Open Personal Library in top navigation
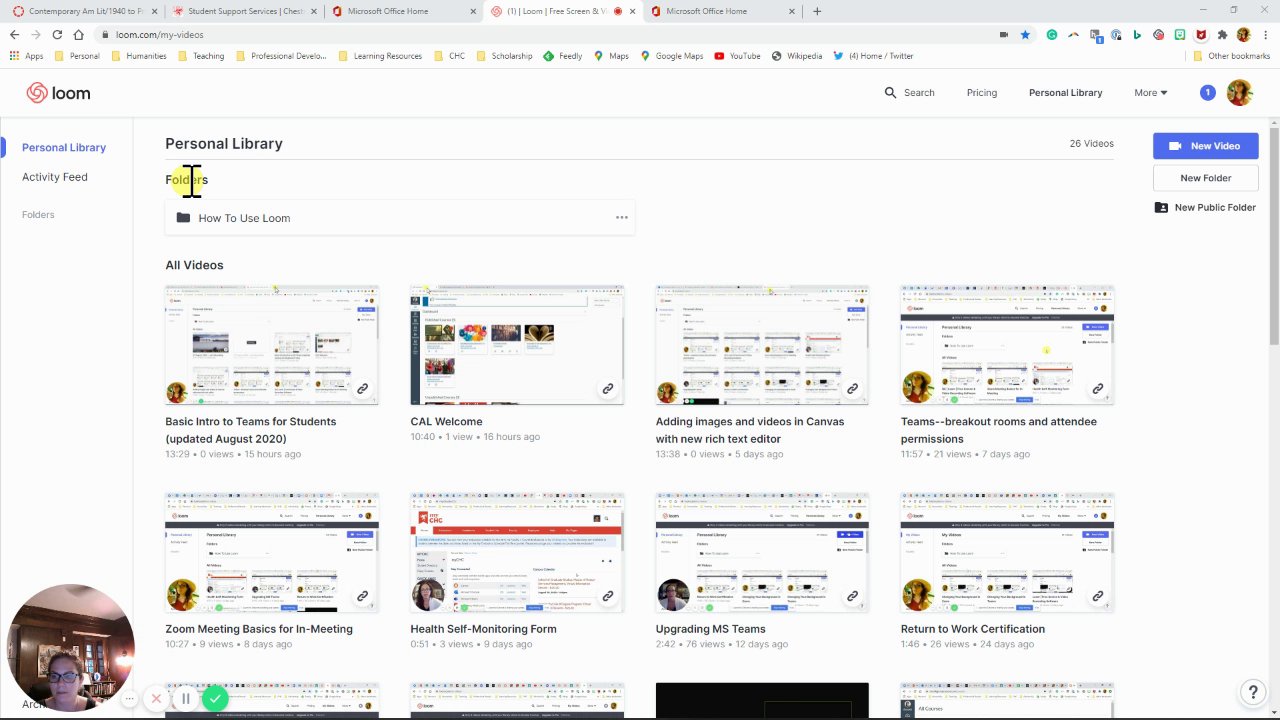 [x=1065, y=93]
